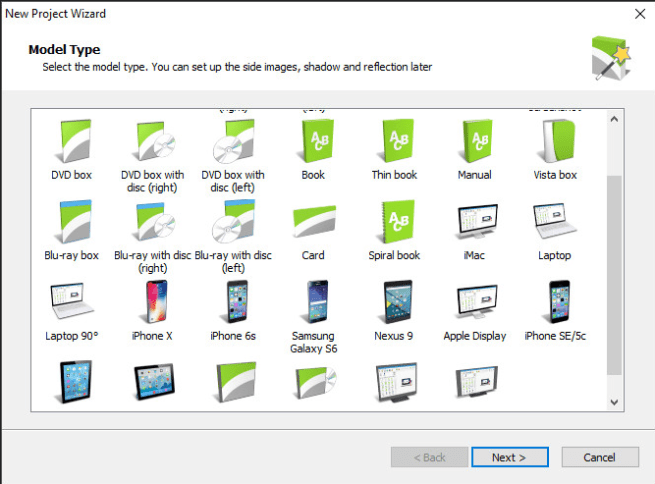
Task: Click the model list scroll up arrow
Action: (x=614, y=119)
